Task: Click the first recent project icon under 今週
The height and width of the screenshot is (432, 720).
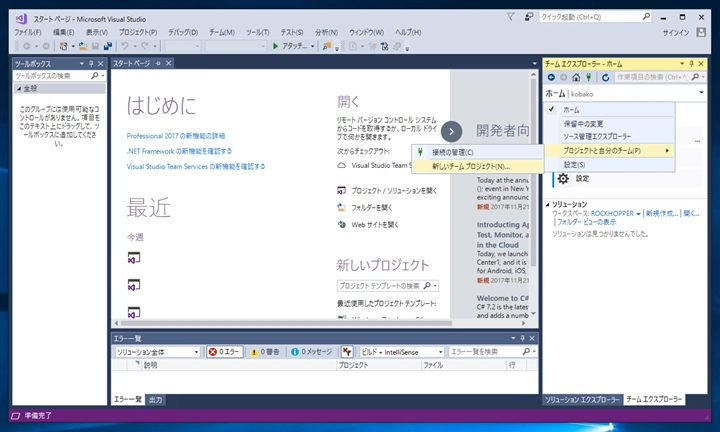Action: click(134, 258)
